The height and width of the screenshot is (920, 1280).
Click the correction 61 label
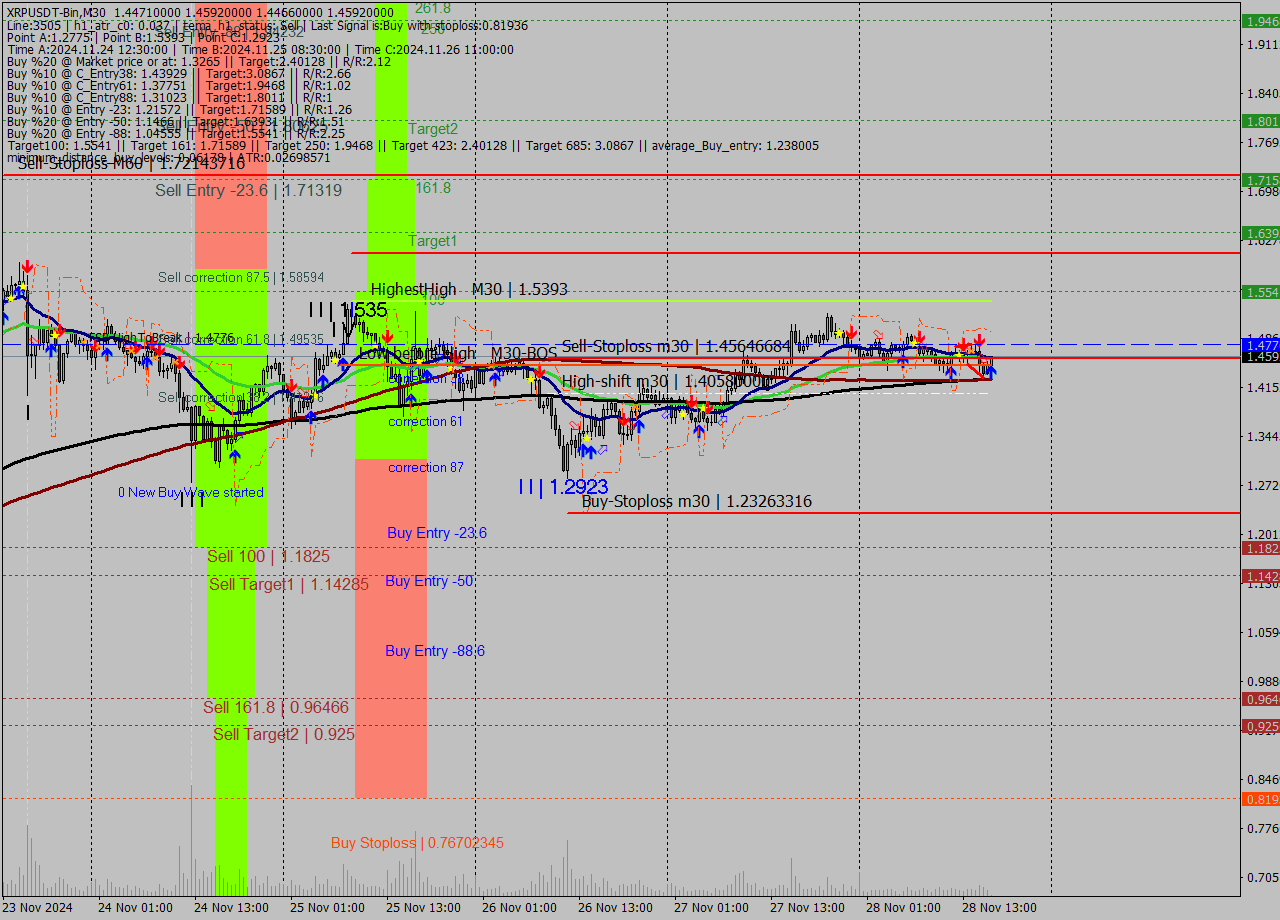point(425,422)
